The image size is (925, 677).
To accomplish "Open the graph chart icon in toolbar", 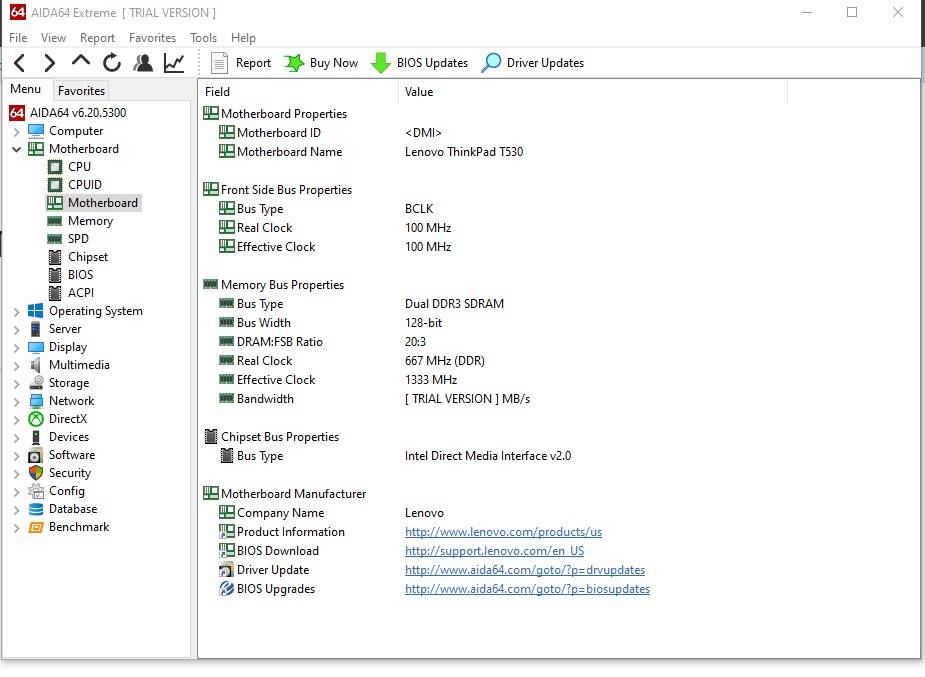I will coord(174,63).
